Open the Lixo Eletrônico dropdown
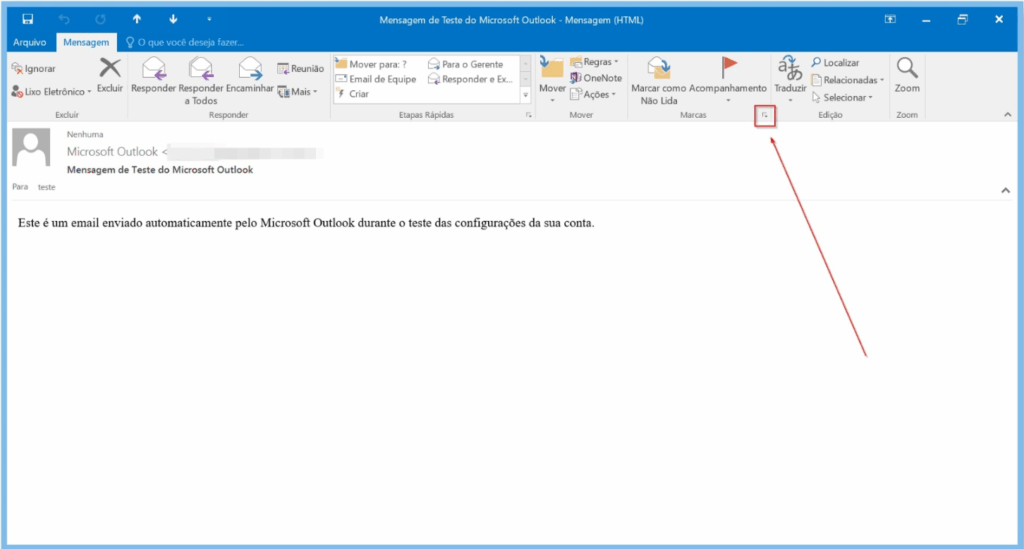Viewport: 1024px width, 549px height. (52, 92)
